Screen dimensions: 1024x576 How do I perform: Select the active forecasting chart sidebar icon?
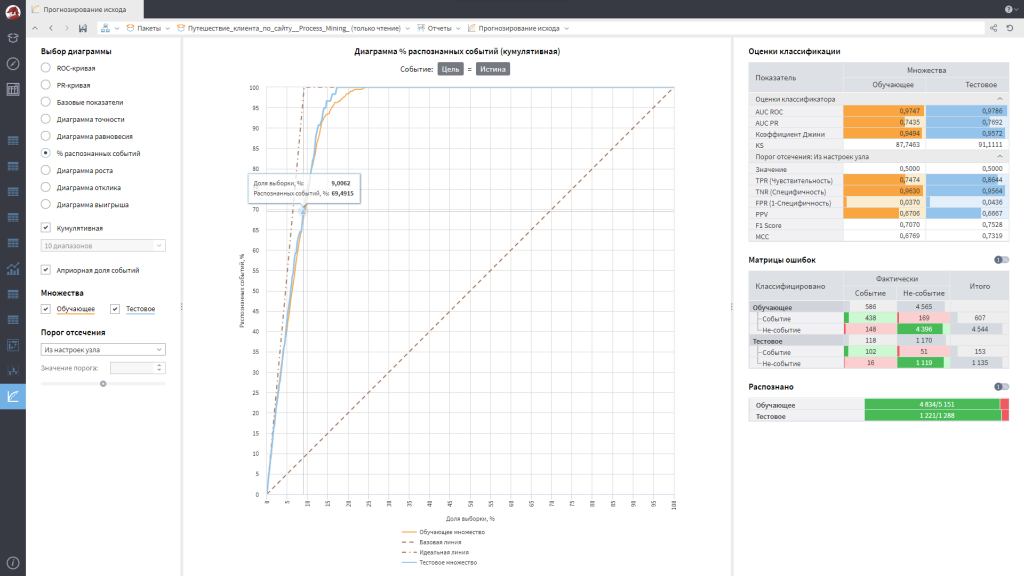(x=12, y=396)
